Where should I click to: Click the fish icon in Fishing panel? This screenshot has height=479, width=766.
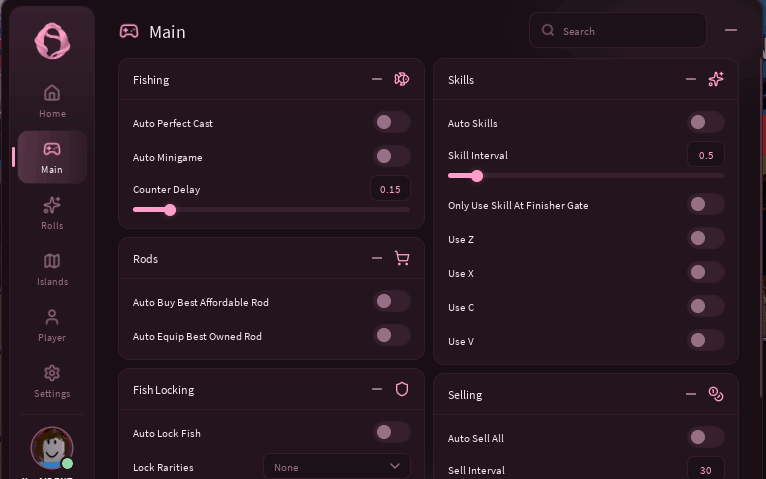(402, 79)
